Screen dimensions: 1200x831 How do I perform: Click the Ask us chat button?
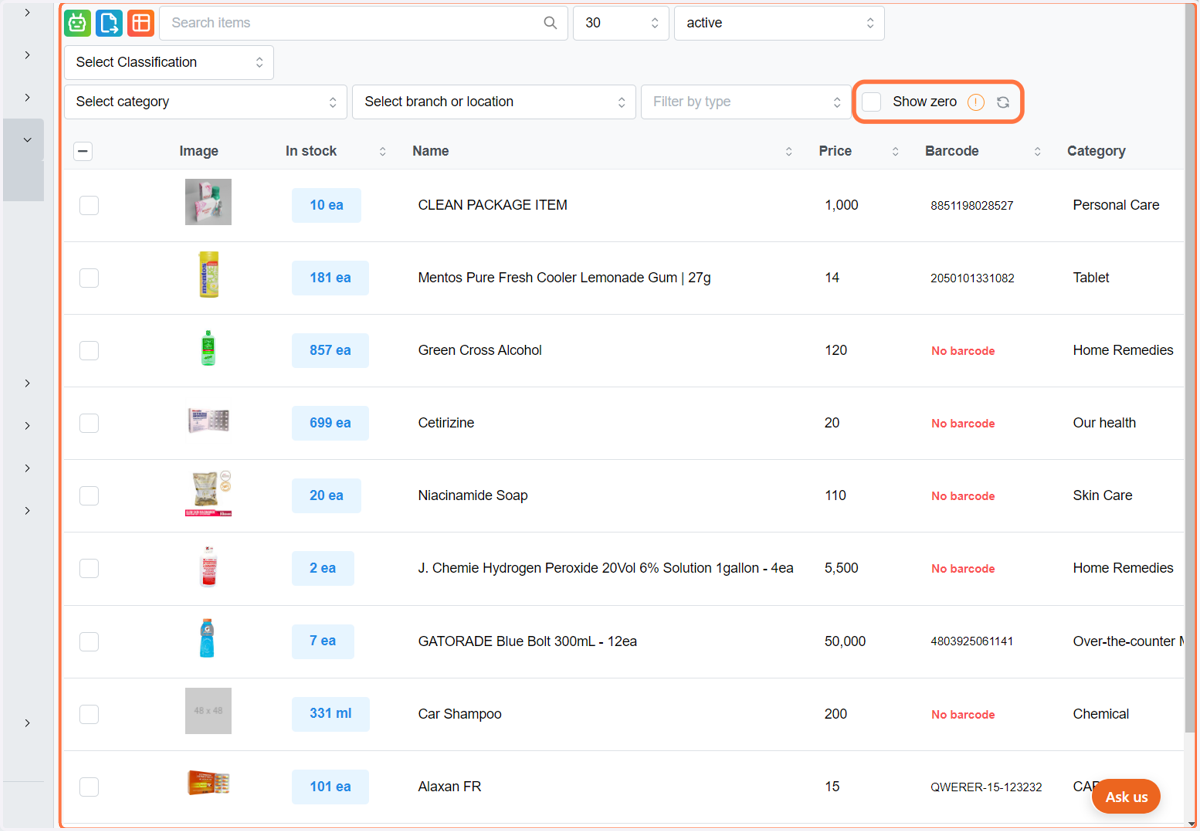tap(1126, 797)
